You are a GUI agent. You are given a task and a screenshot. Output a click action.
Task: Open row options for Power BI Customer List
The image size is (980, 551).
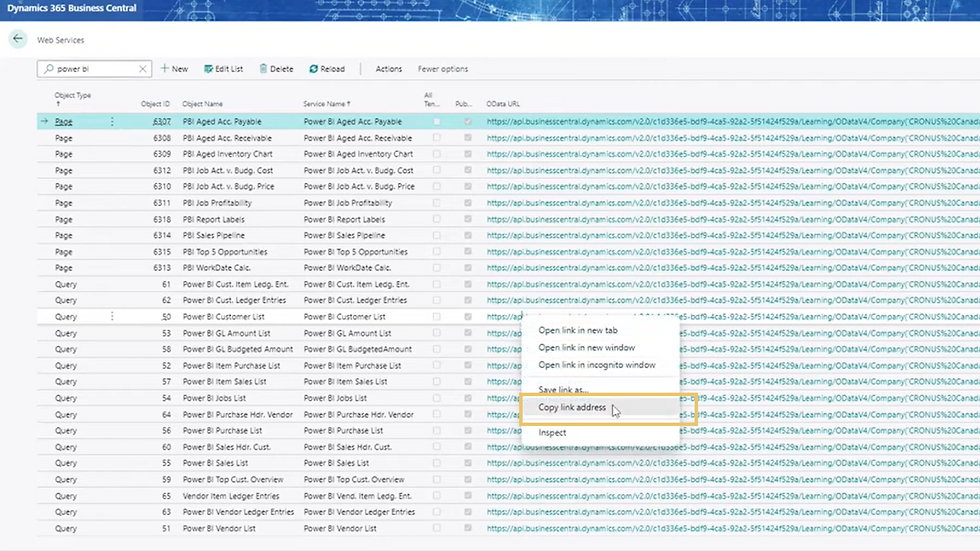coord(112,317)
